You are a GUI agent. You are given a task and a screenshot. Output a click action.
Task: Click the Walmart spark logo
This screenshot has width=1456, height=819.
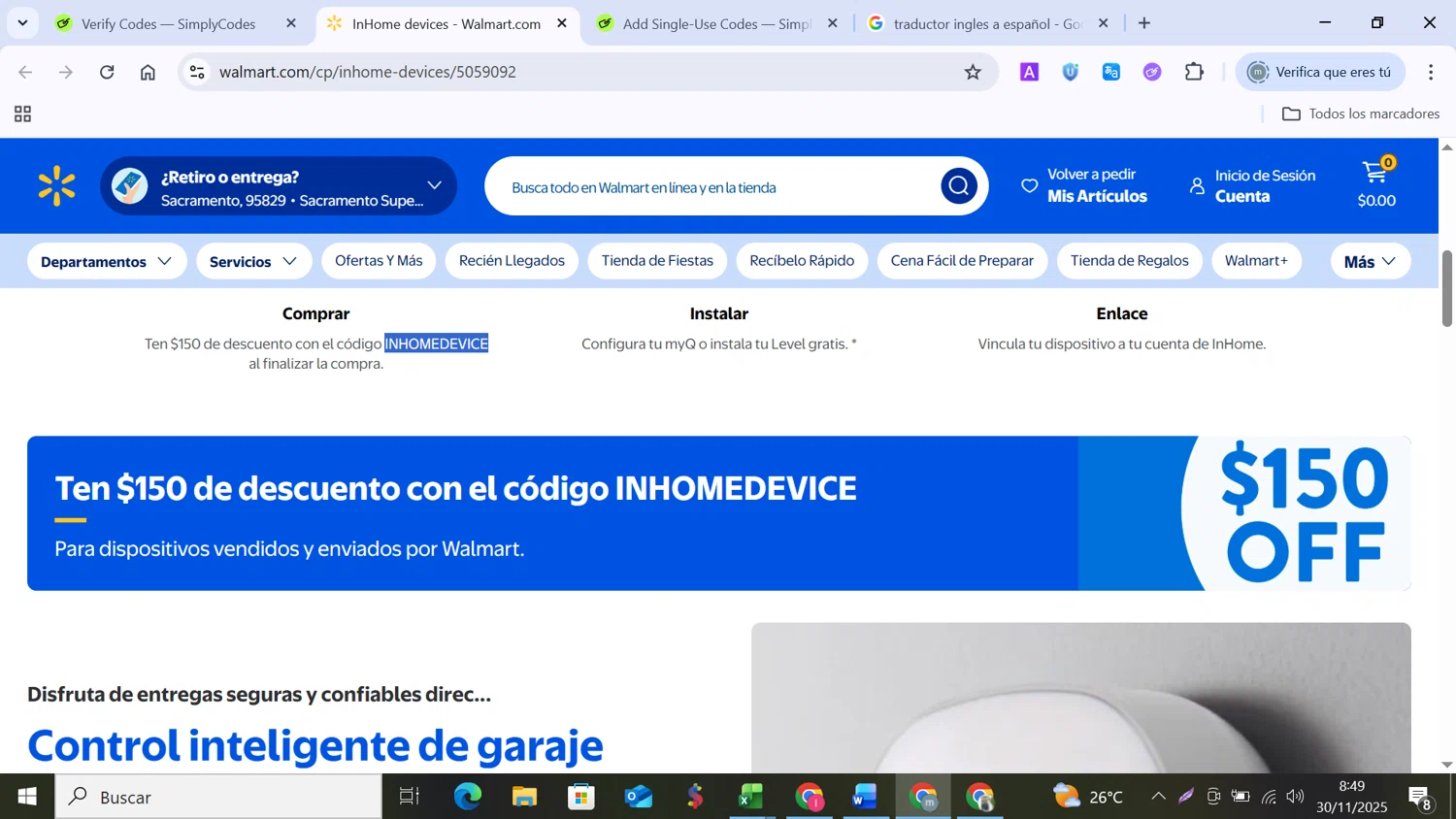coord(56,186)
